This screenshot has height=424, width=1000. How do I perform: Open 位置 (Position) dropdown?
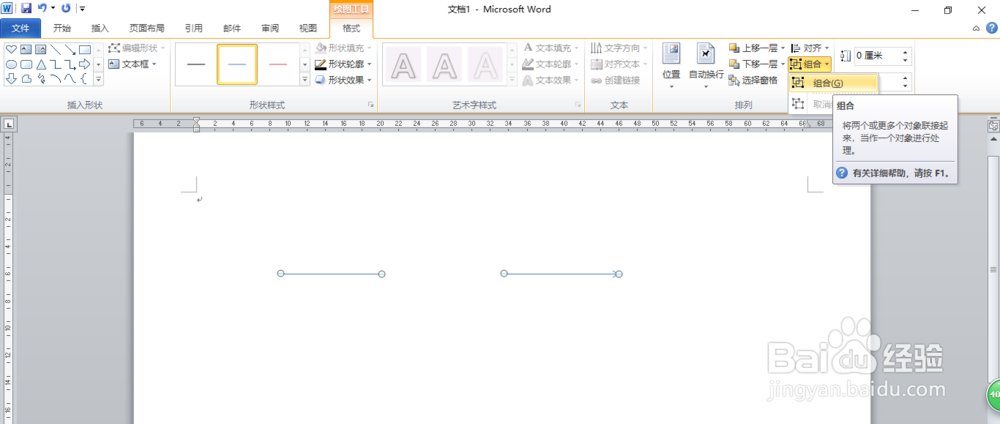tap(671, 66)
